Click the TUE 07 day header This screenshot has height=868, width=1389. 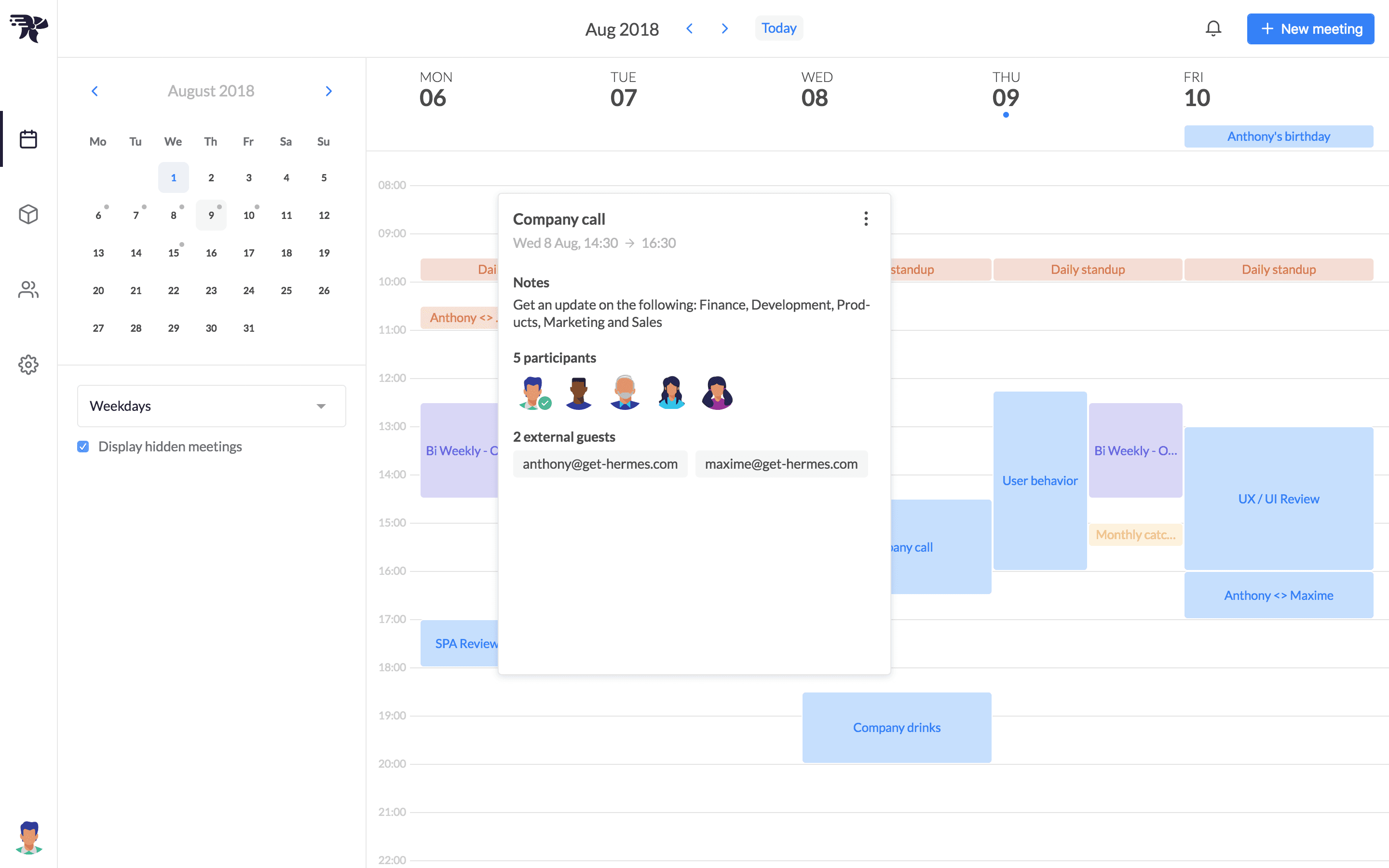pyautogui.click(x=624, y=90)
